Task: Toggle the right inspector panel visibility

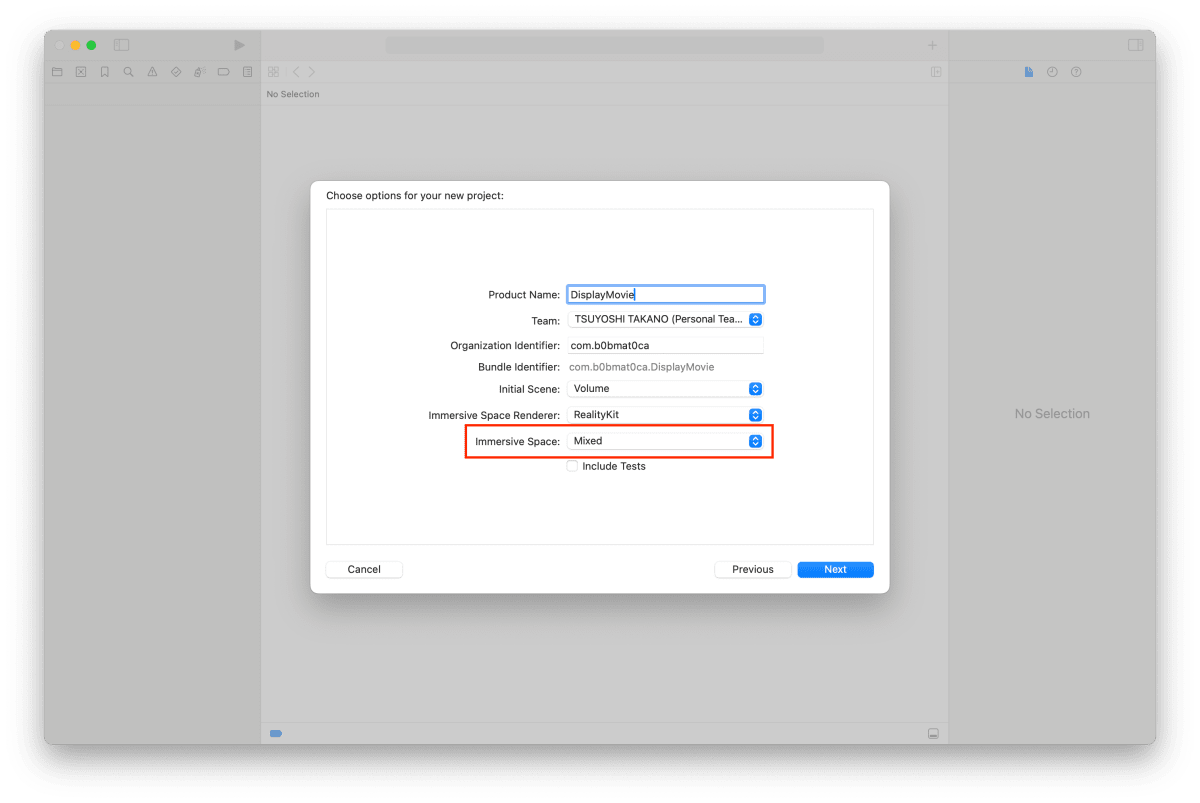Action: point(1136,44)
